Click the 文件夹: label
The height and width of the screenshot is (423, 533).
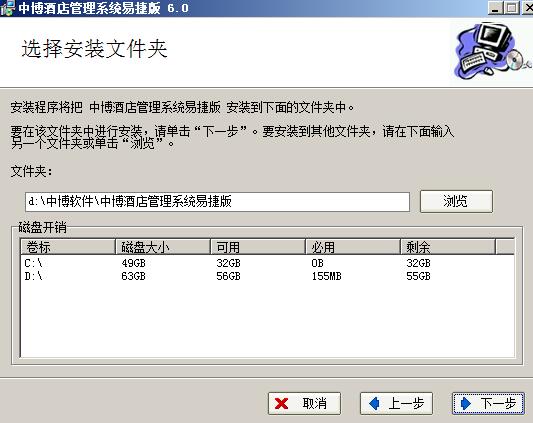[31, 171]
